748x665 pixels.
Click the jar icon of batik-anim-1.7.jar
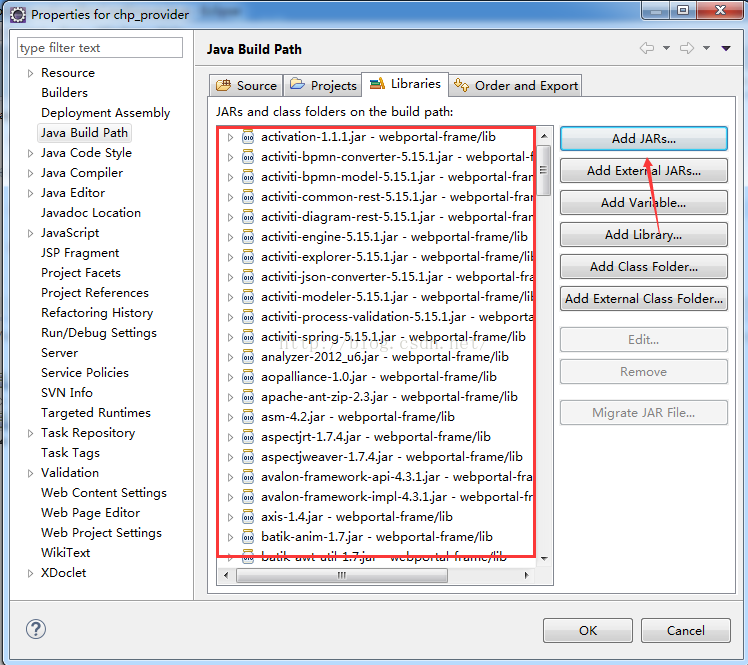click(248, 537)
